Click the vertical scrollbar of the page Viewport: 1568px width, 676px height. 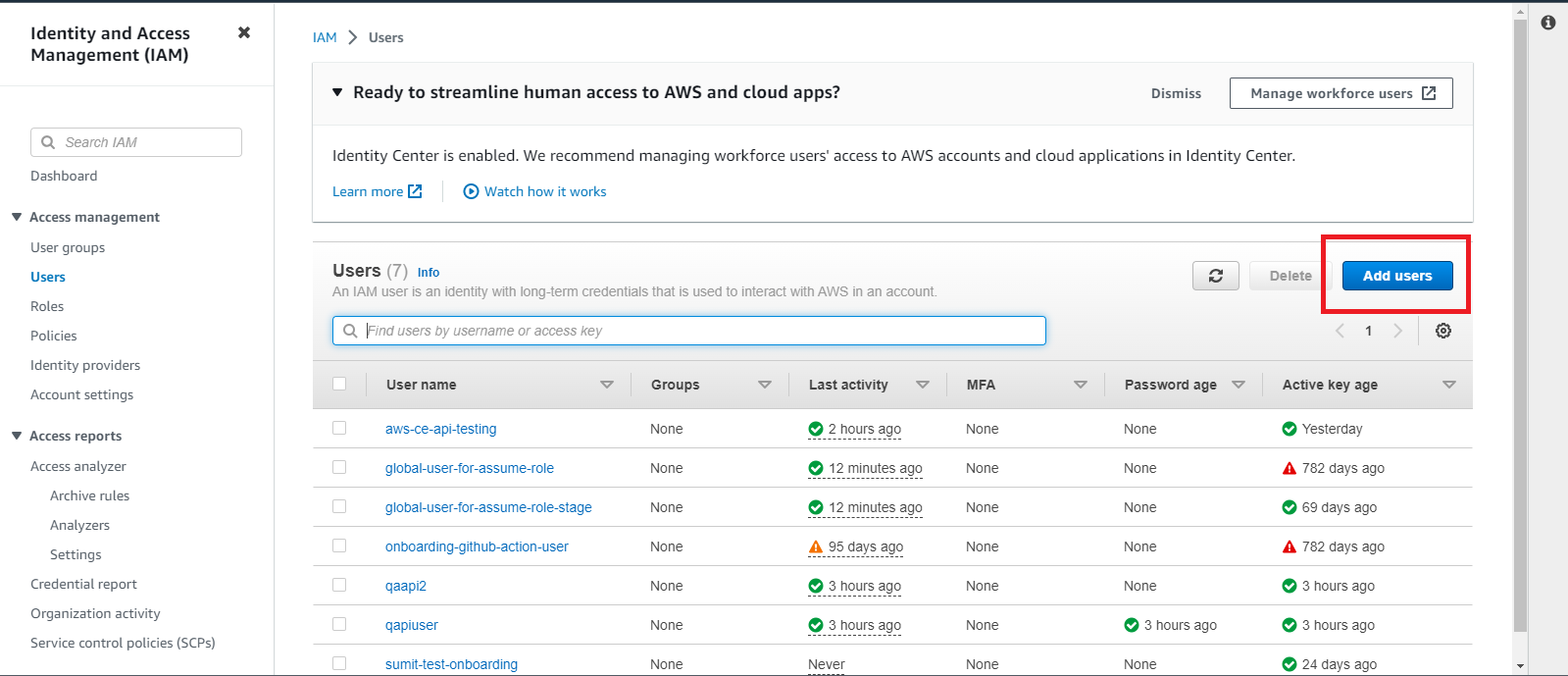click(x=1520, y=324)
